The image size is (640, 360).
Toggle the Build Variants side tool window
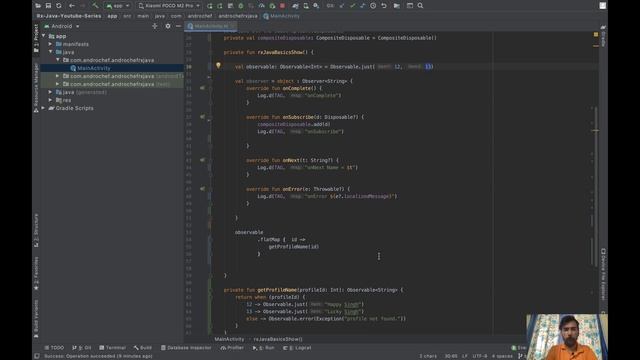pos(36,319)
